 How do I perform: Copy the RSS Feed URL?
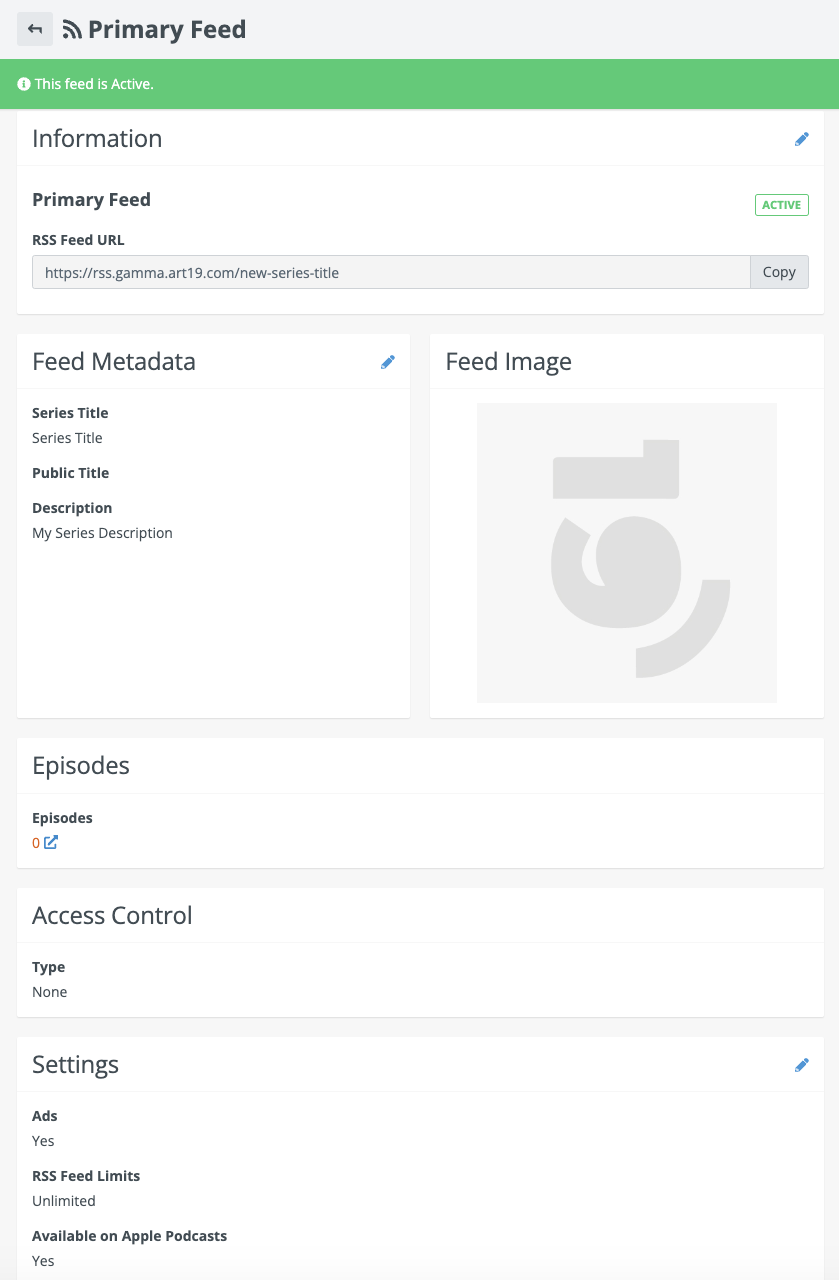(779, 272)
